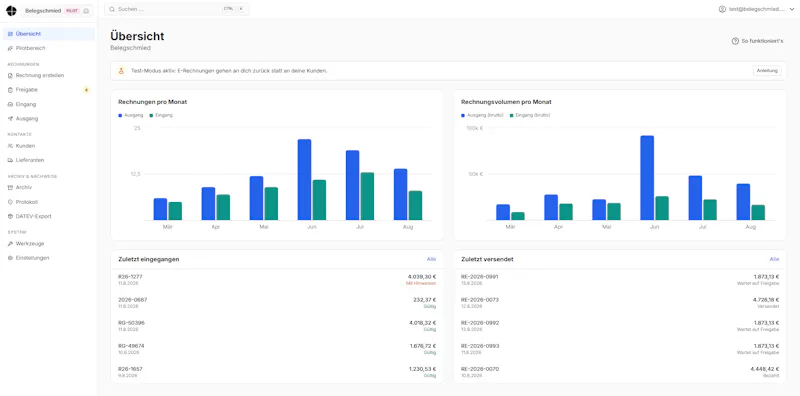
Task: Open the Belegschmied PILOT workspace switcher
Action: pyautogui.click(x=57, y=11)
